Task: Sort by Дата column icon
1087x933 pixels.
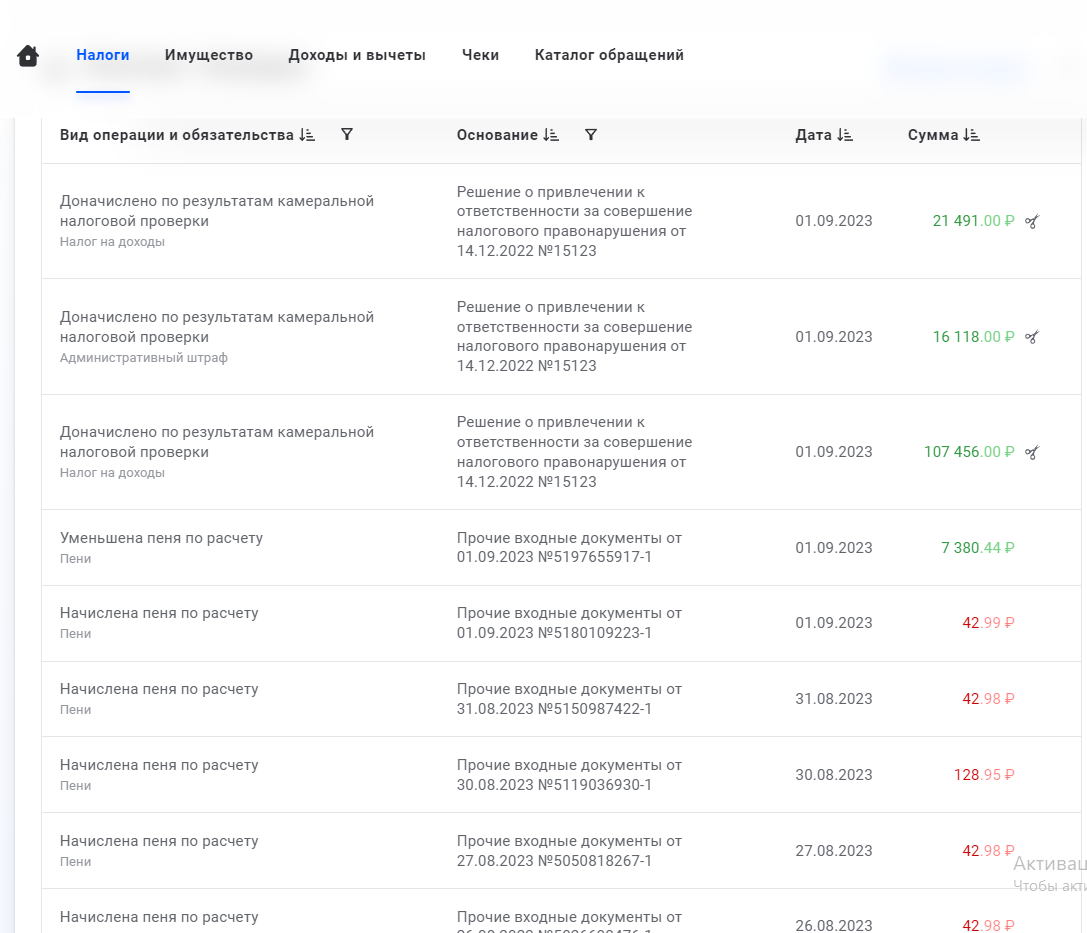Action: pyautogui.click(x=845, y=135)
